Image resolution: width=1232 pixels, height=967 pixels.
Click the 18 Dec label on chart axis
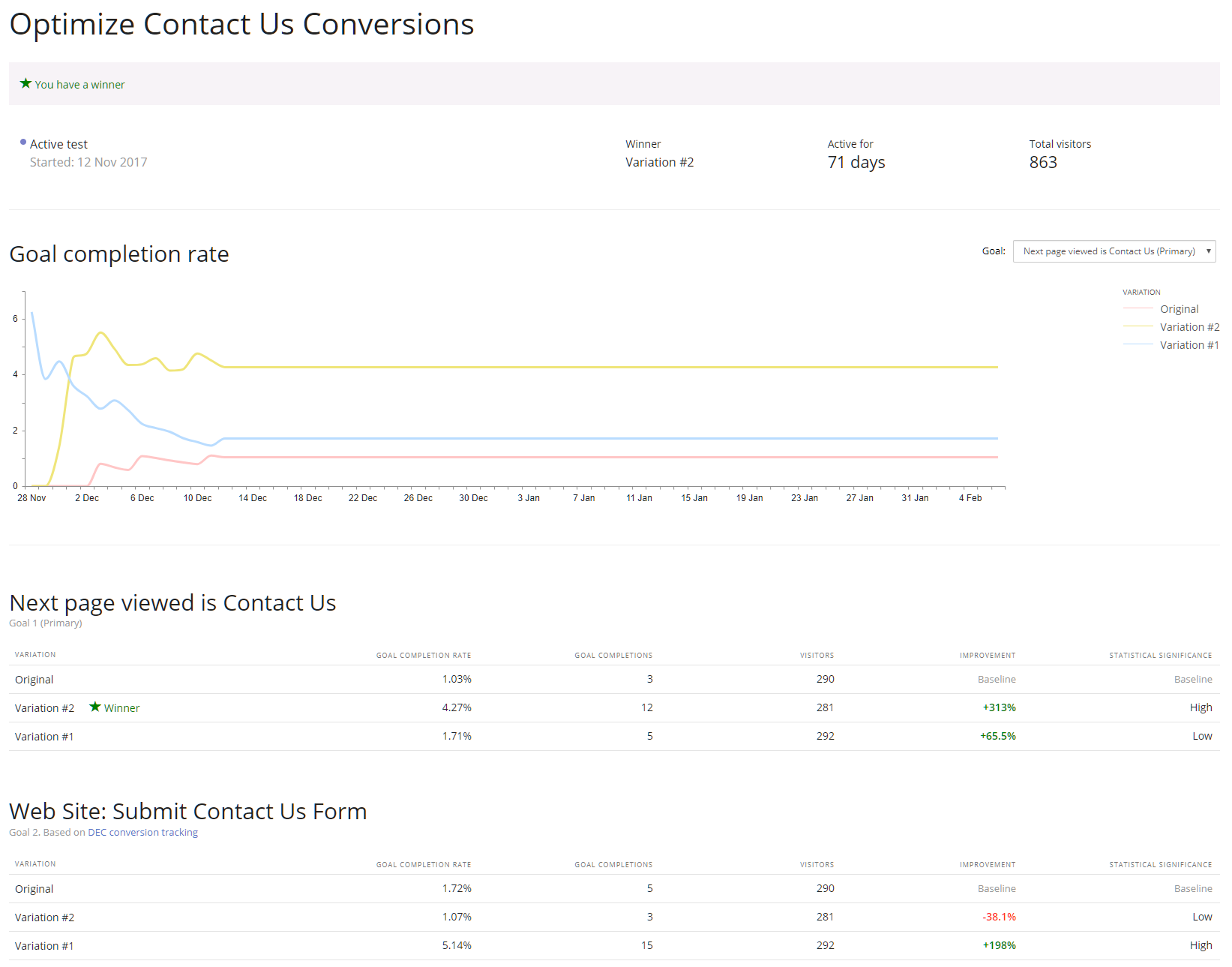click(307, 498)
